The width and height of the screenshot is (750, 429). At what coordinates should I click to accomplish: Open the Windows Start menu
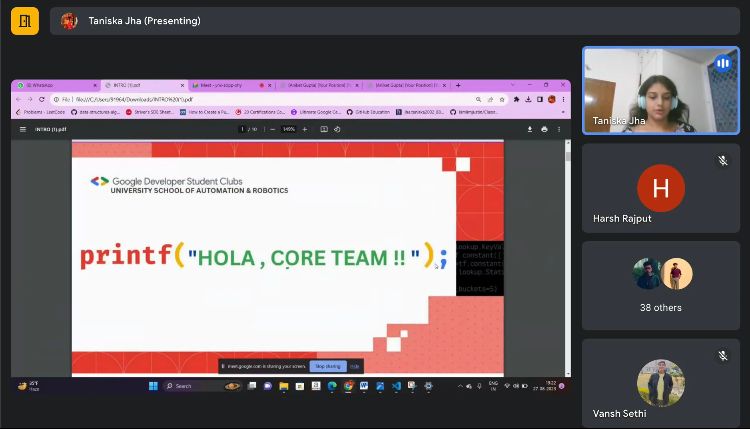coord(153,386)
